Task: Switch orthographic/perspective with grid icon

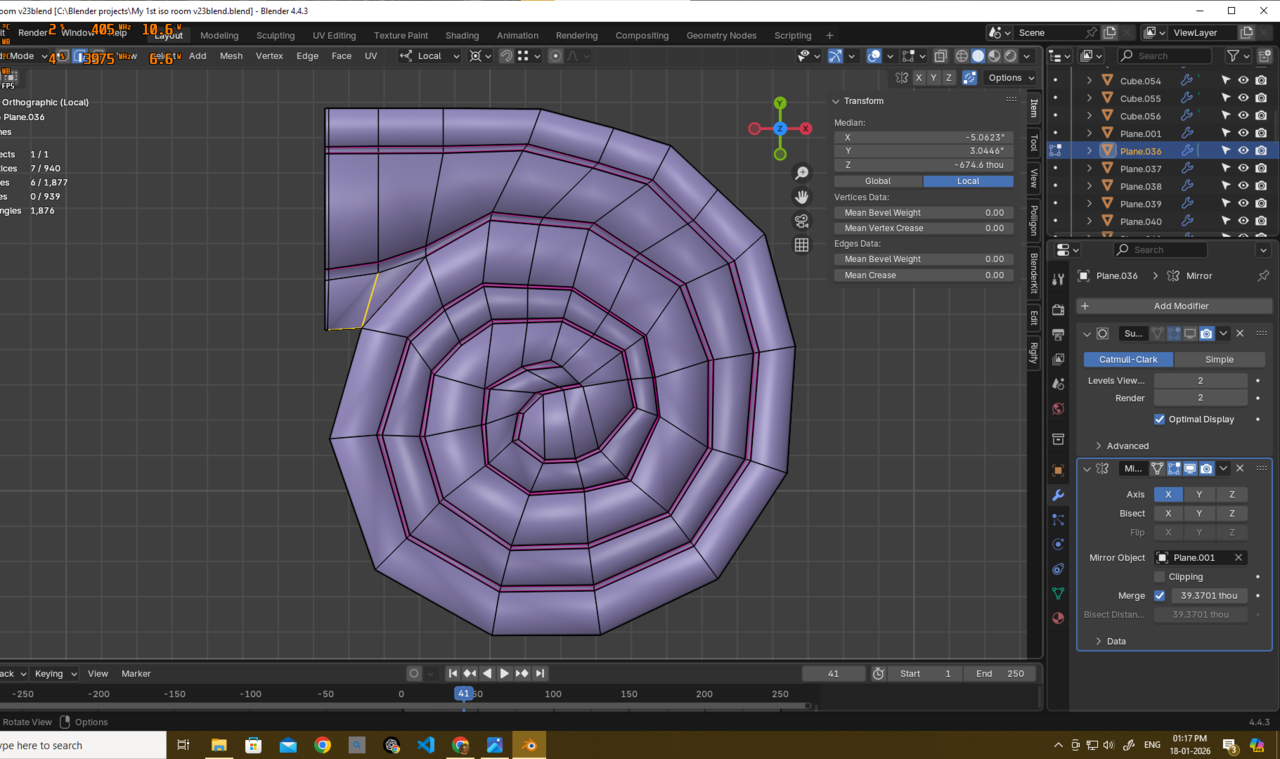Action: (x=801, y=245)
